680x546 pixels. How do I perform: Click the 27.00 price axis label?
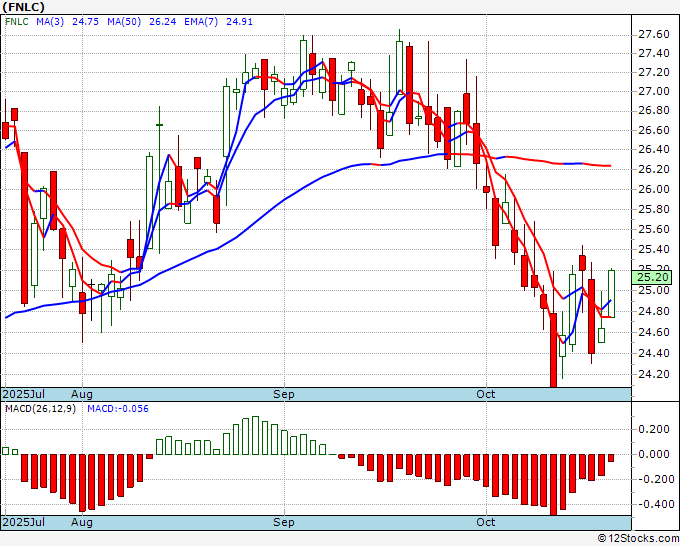click(654, 91)
